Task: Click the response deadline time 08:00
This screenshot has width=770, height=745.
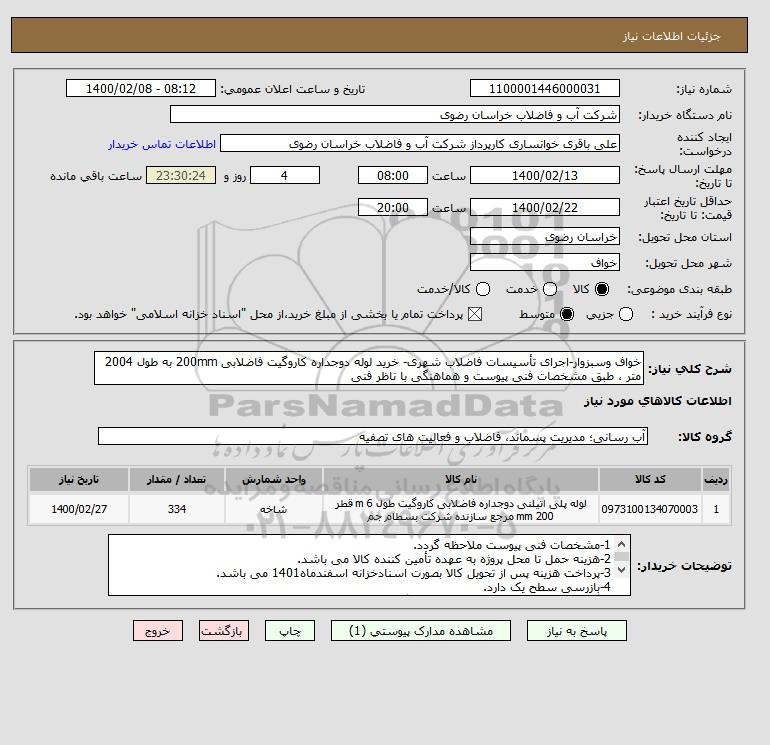Action: point(393,175)
